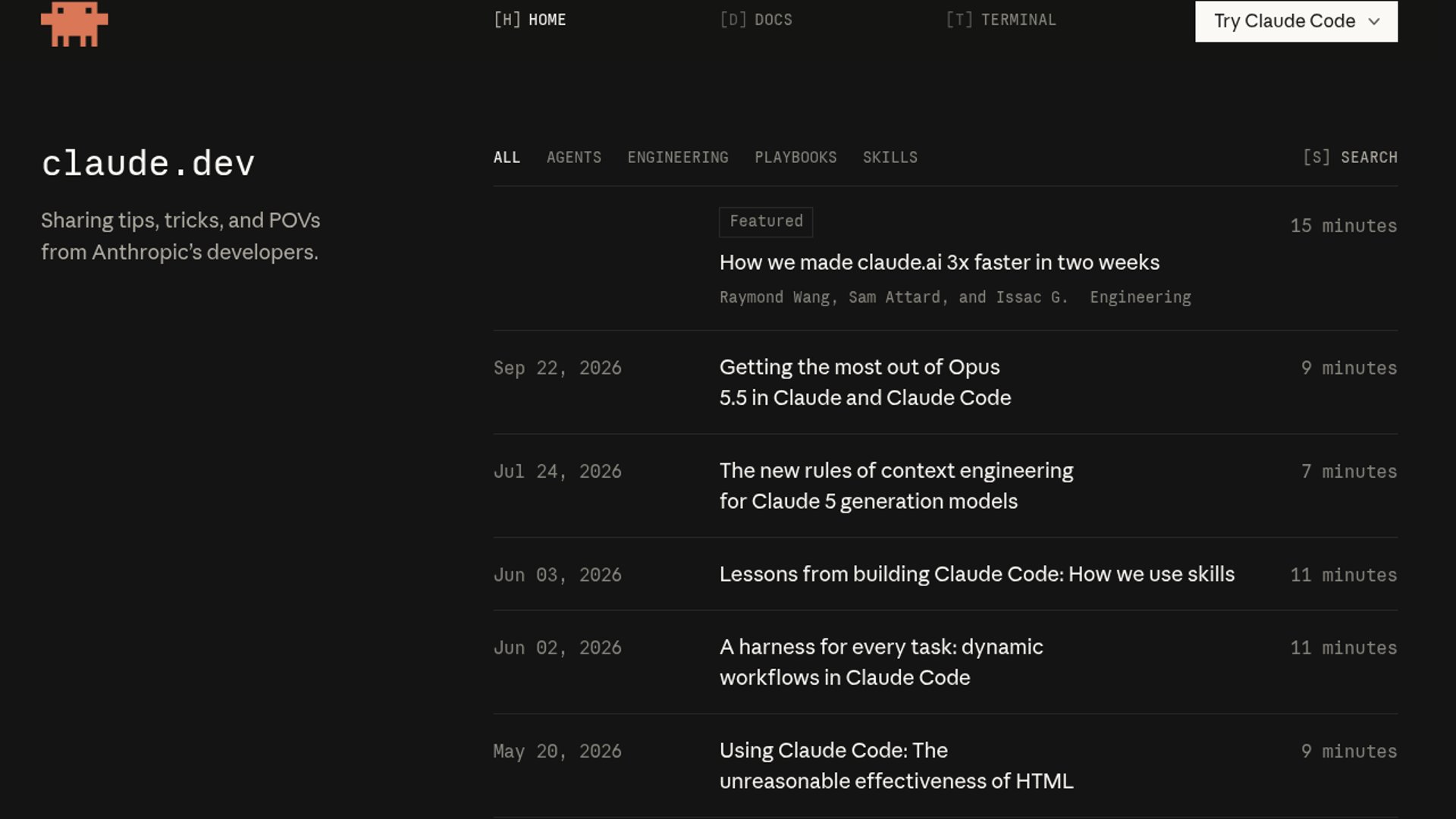Open new rules of context engineering article
Screen dimensions: 1456x819
pyautogui.click(x=896, y=486)
